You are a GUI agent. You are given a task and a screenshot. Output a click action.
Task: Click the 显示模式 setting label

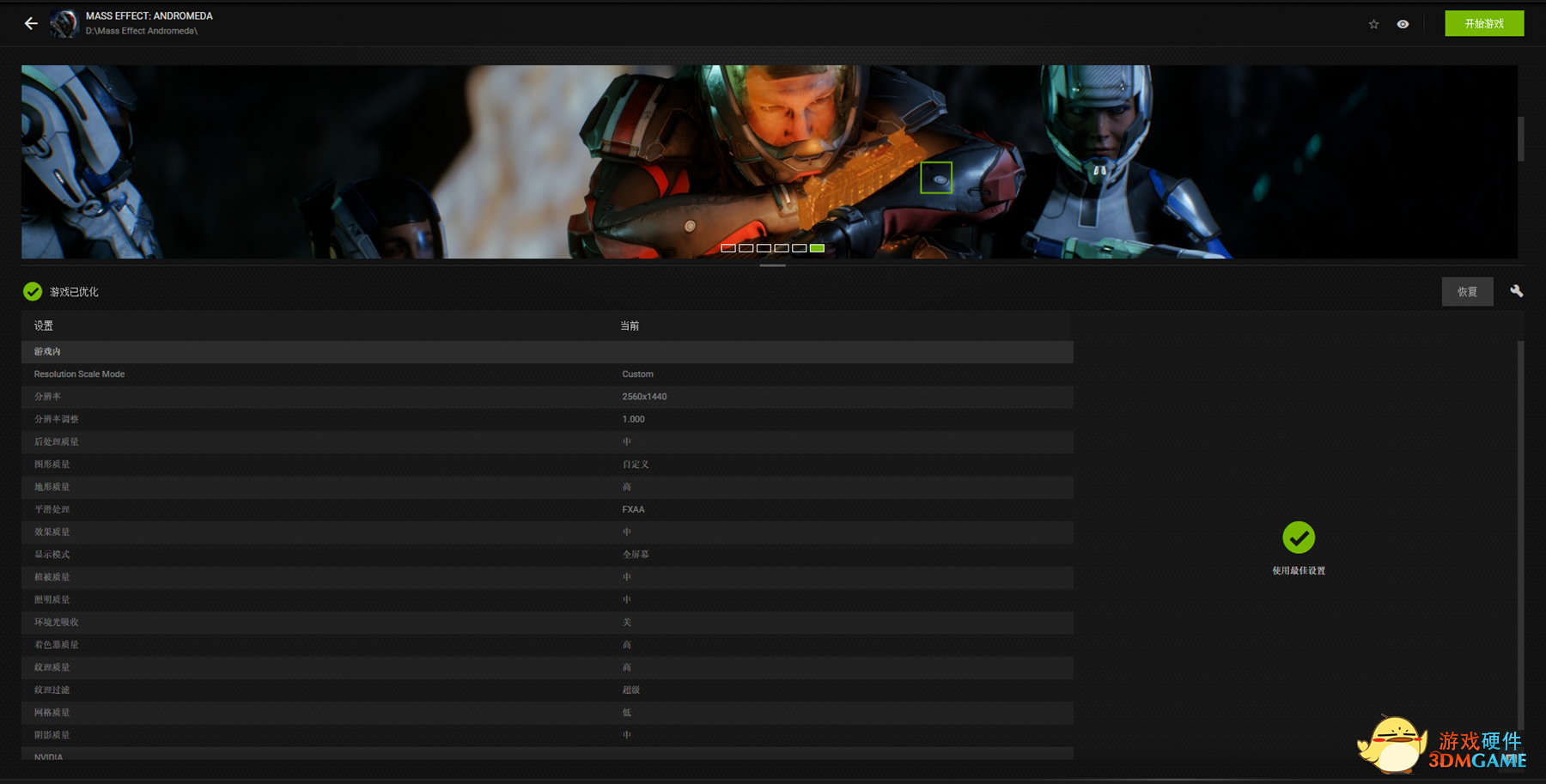[52, 555]
